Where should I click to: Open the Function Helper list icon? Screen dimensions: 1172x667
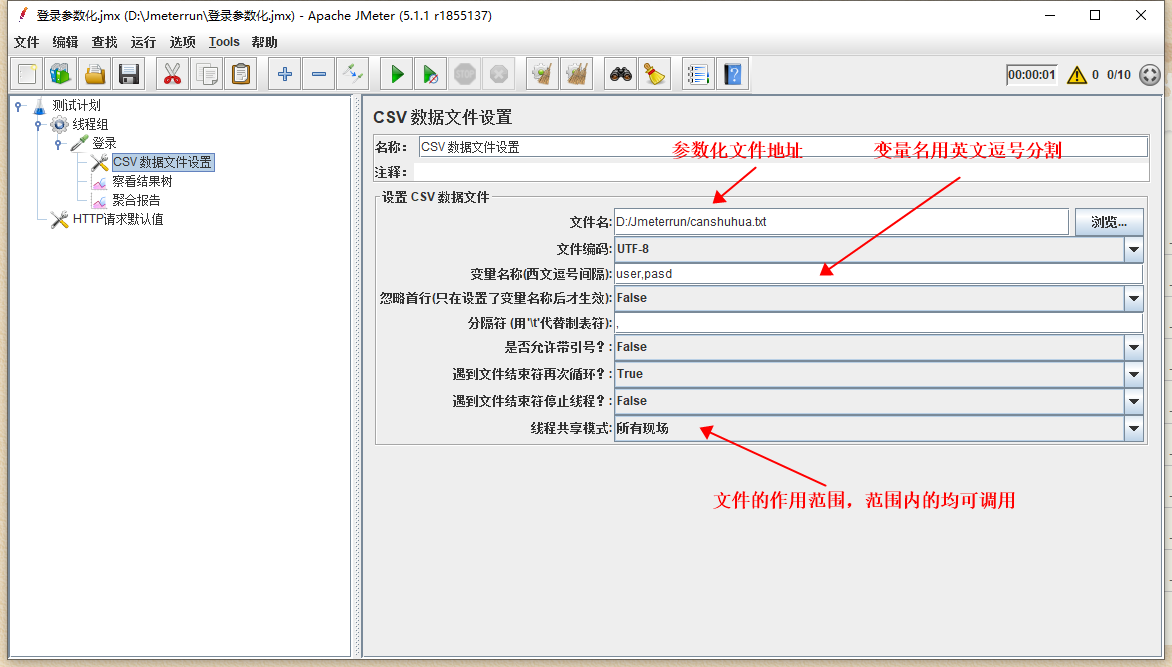[x=698, y=74]
